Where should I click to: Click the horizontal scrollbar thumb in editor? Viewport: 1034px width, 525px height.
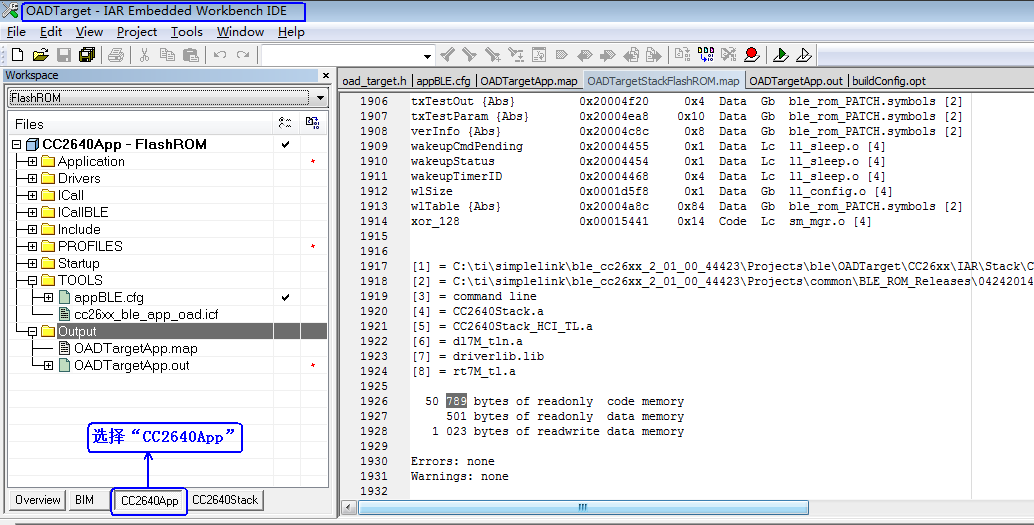583,507
